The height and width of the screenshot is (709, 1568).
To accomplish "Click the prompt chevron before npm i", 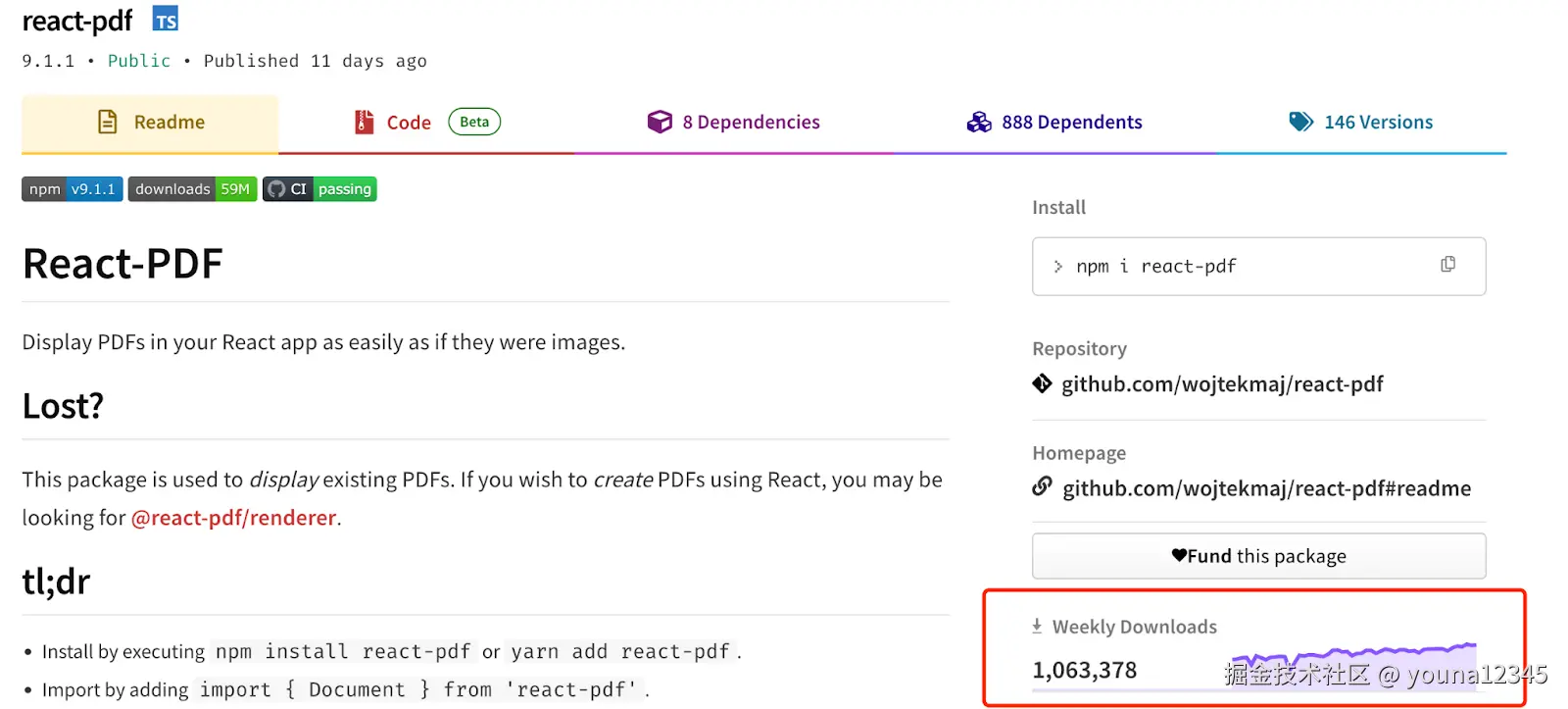I will pos(1057,266).
